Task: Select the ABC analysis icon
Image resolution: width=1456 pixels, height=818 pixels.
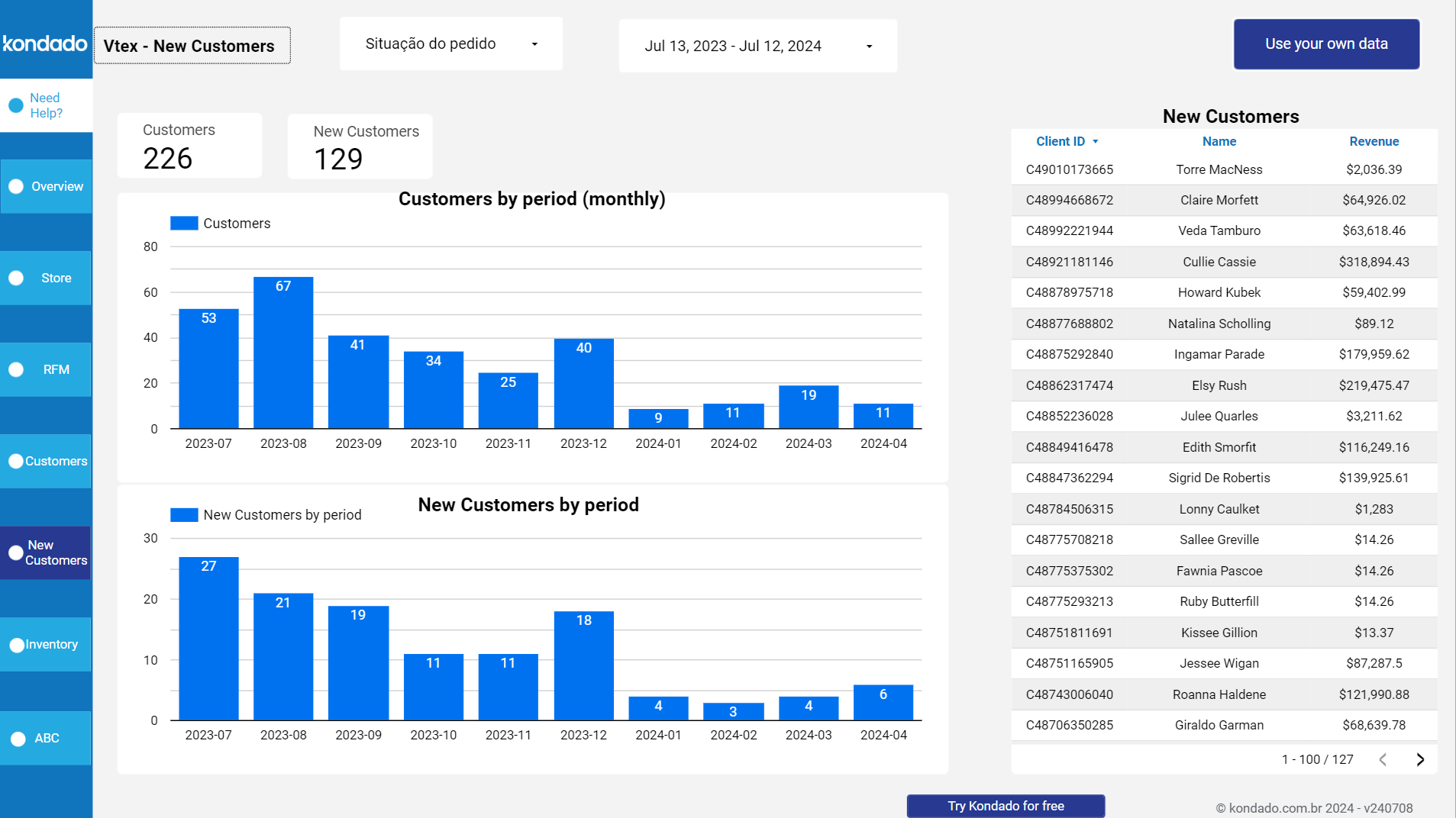Action: point(16,738)
